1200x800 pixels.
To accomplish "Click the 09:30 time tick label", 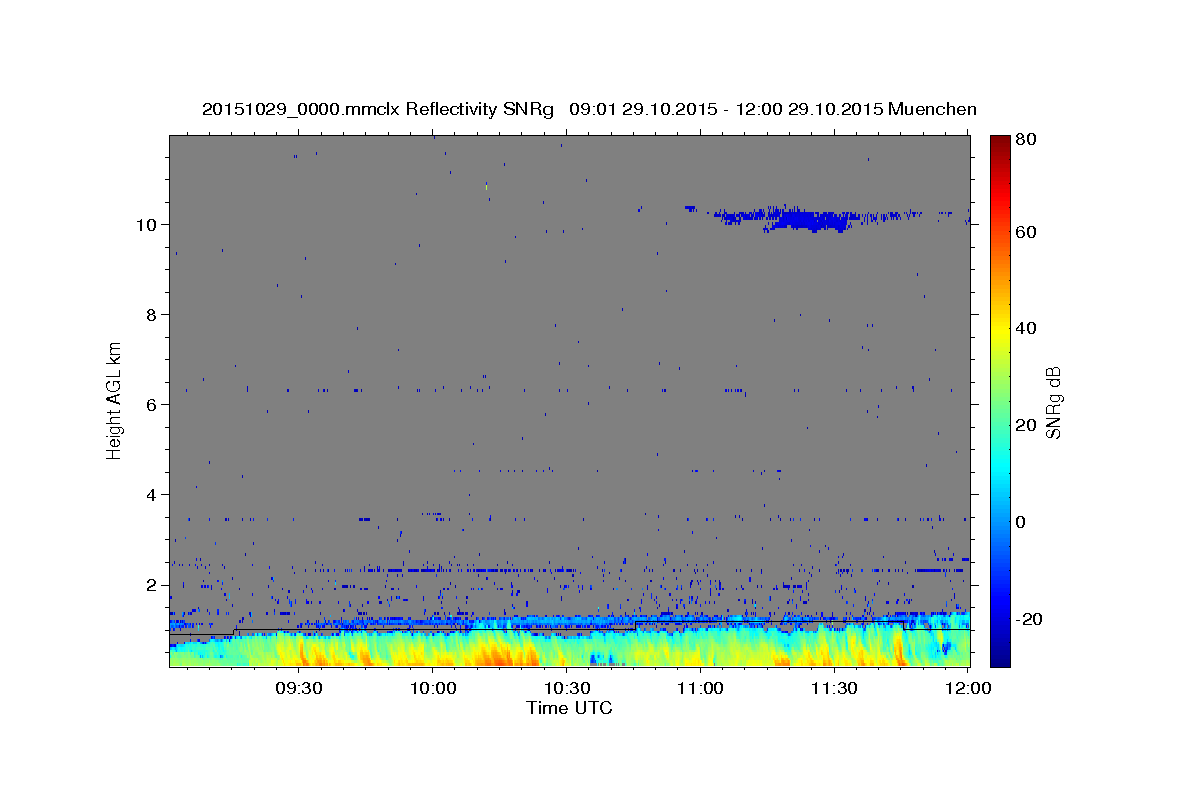I will [300, 688].
